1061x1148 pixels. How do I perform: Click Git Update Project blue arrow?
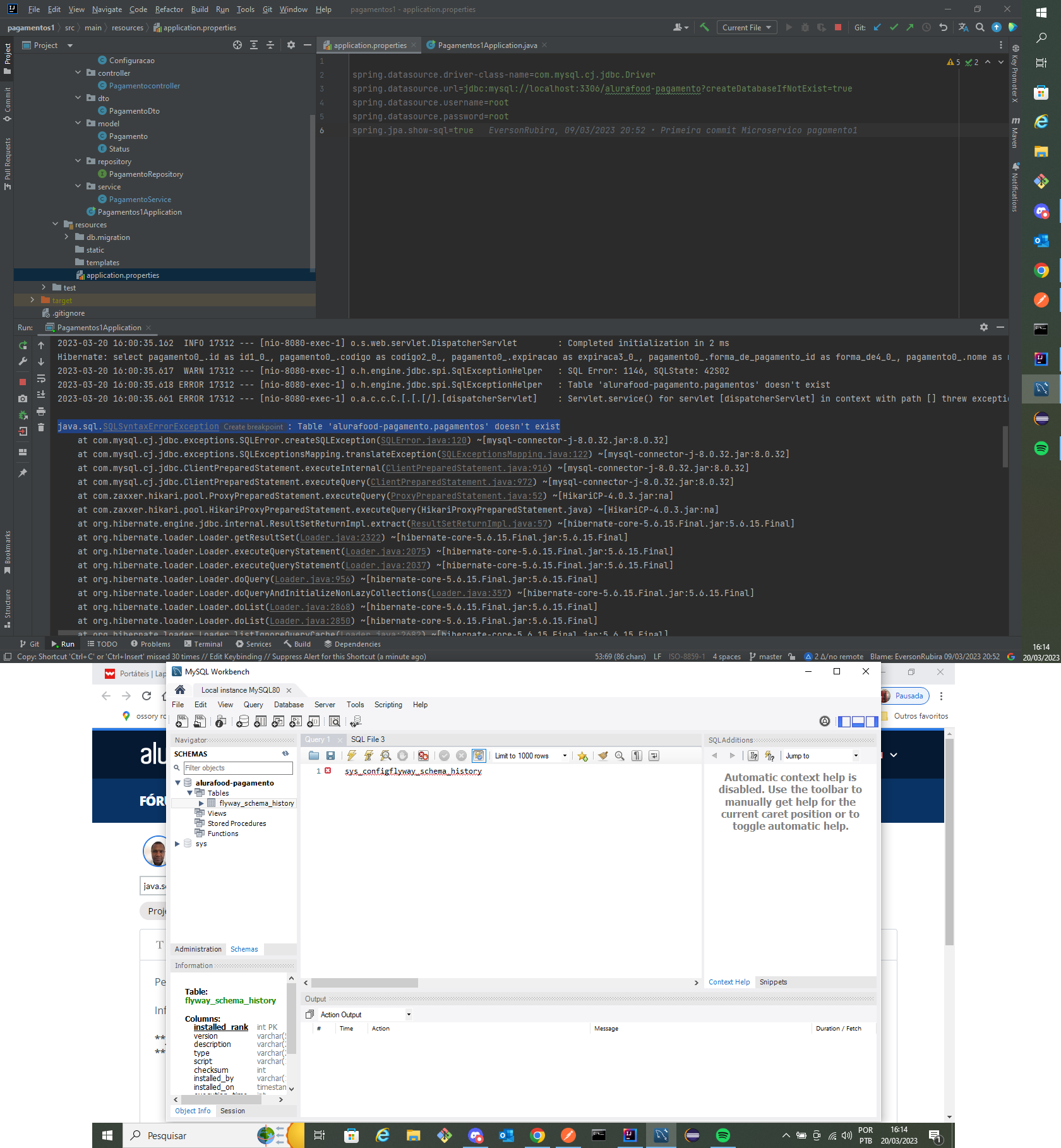(x=877, y=27)
